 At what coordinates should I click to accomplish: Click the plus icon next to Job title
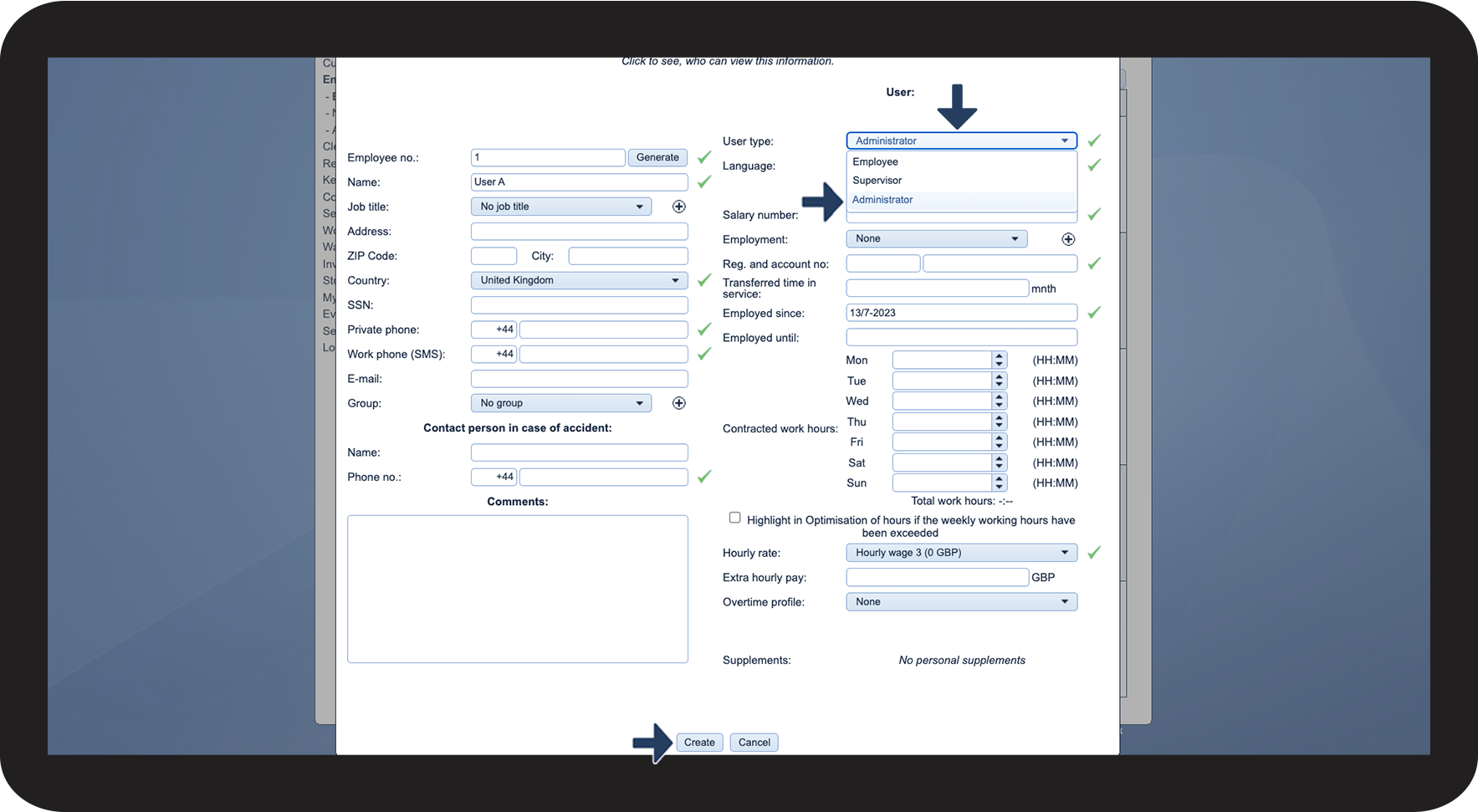point(678,207)
